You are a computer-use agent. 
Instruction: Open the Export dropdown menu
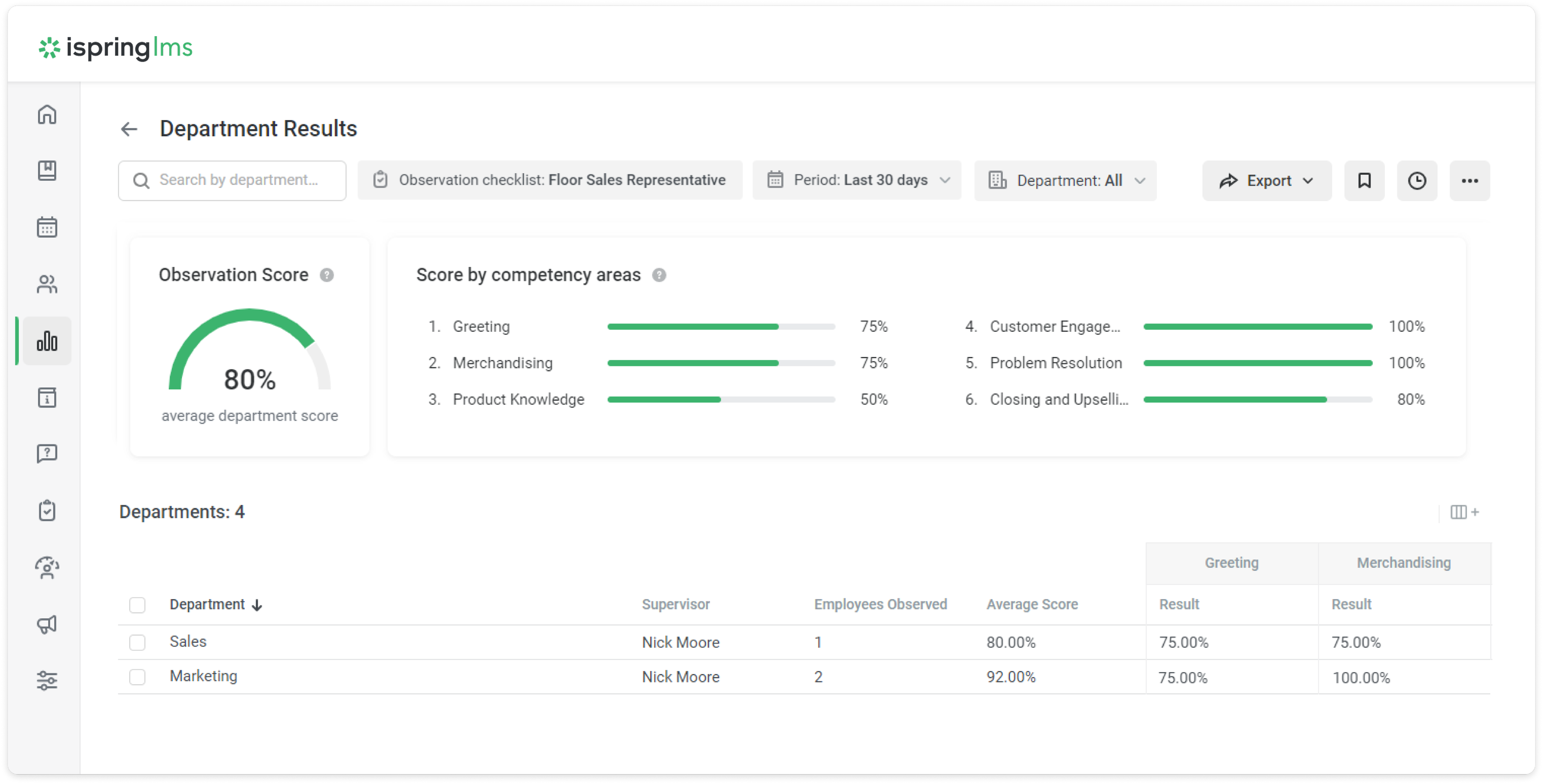[1266, 180]
